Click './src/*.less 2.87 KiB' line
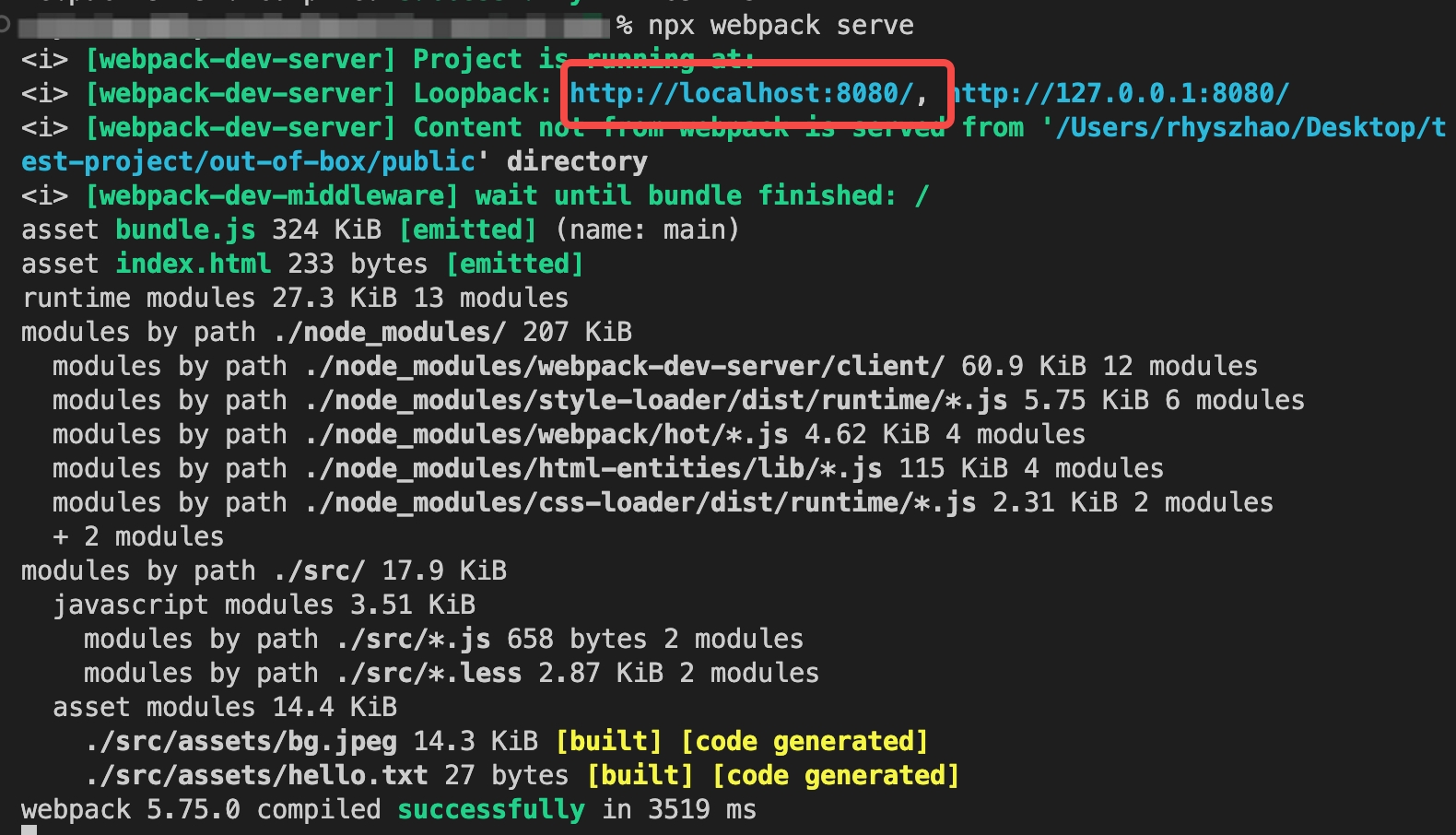Screen dimensions: 1456x835 pyautogui.click(x=452, y=673)
